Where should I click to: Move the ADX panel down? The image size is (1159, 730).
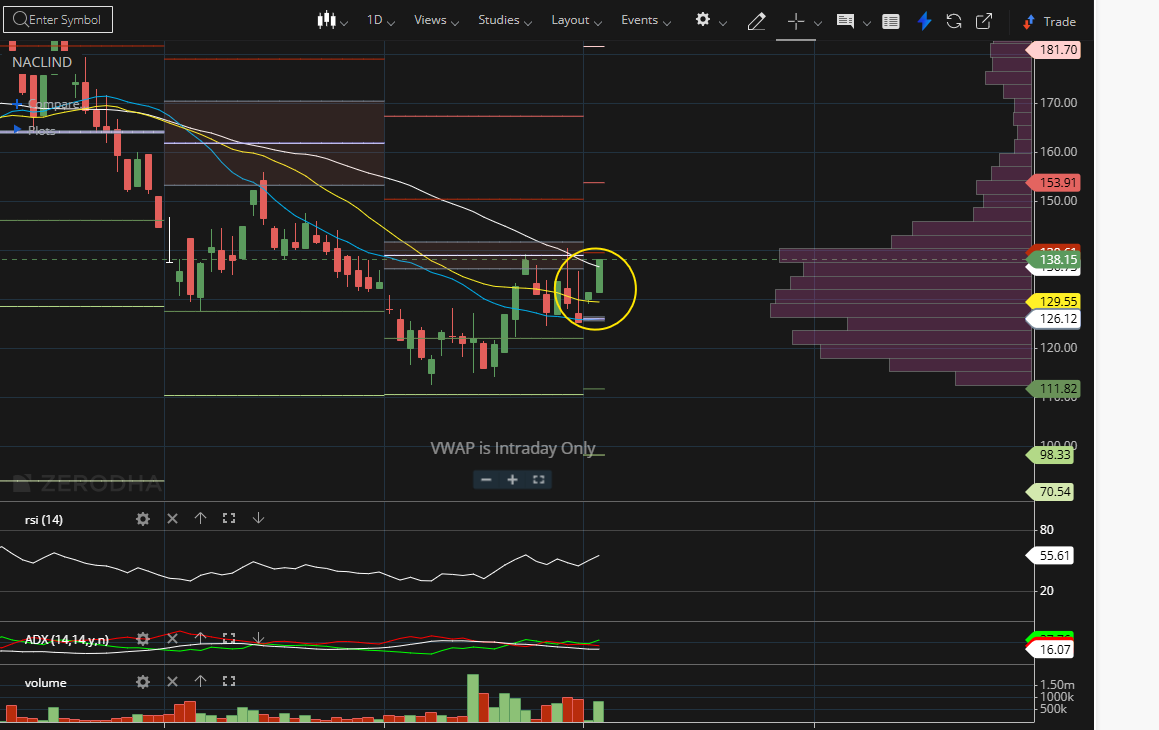coord(258,638)
